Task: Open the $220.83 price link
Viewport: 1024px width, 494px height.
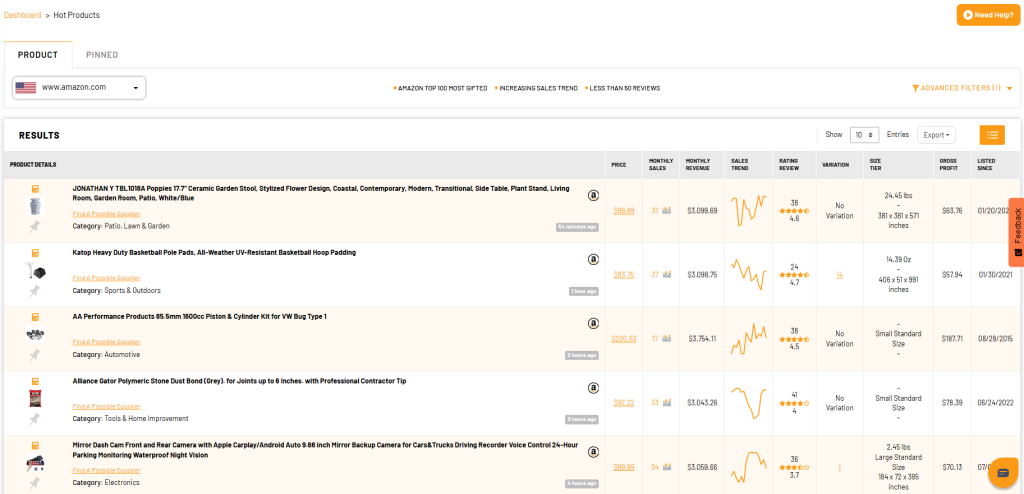Action: coord(624,338)
